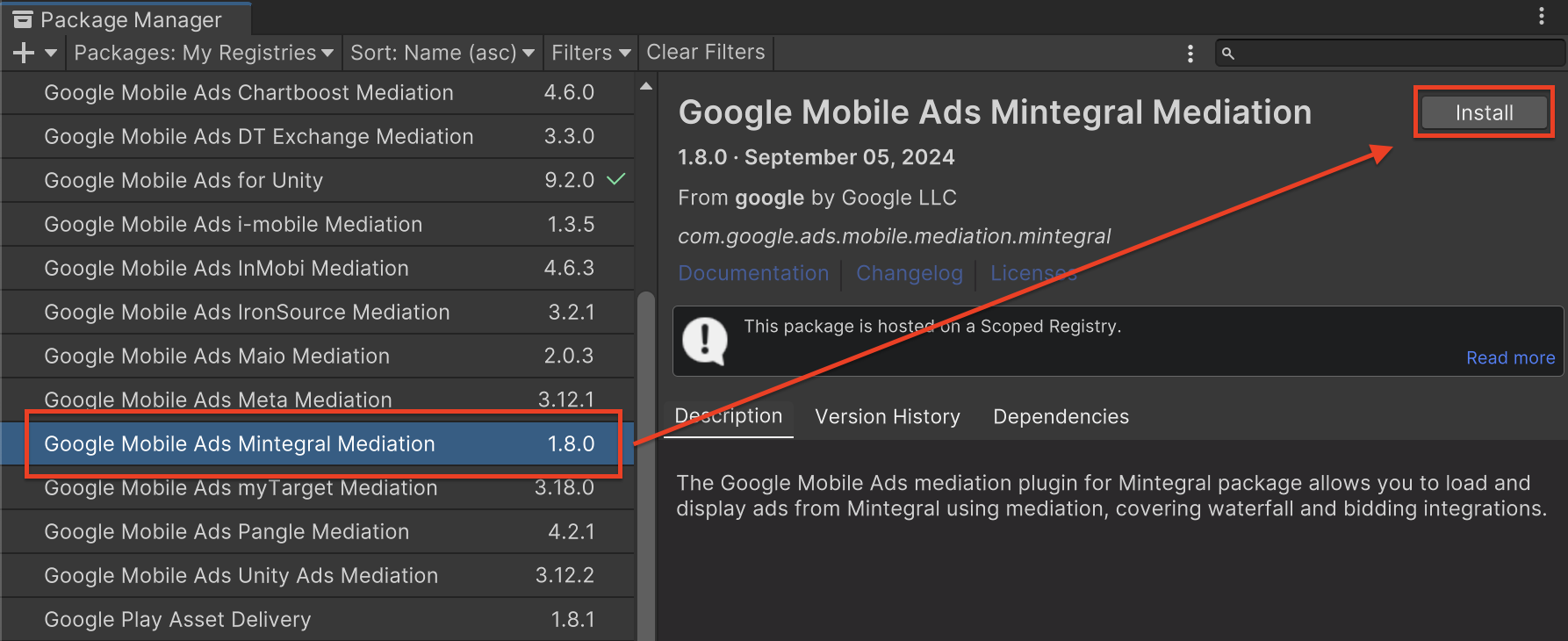Click the scroll-up arrow of package list

pos(646,86)
